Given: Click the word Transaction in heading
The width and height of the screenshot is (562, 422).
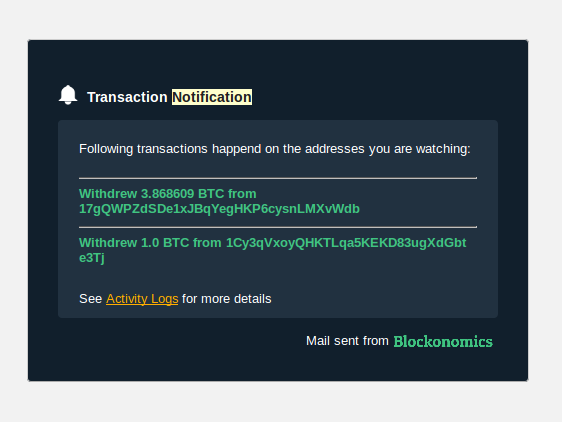Looking at the screenshot, I should [127, 97].
